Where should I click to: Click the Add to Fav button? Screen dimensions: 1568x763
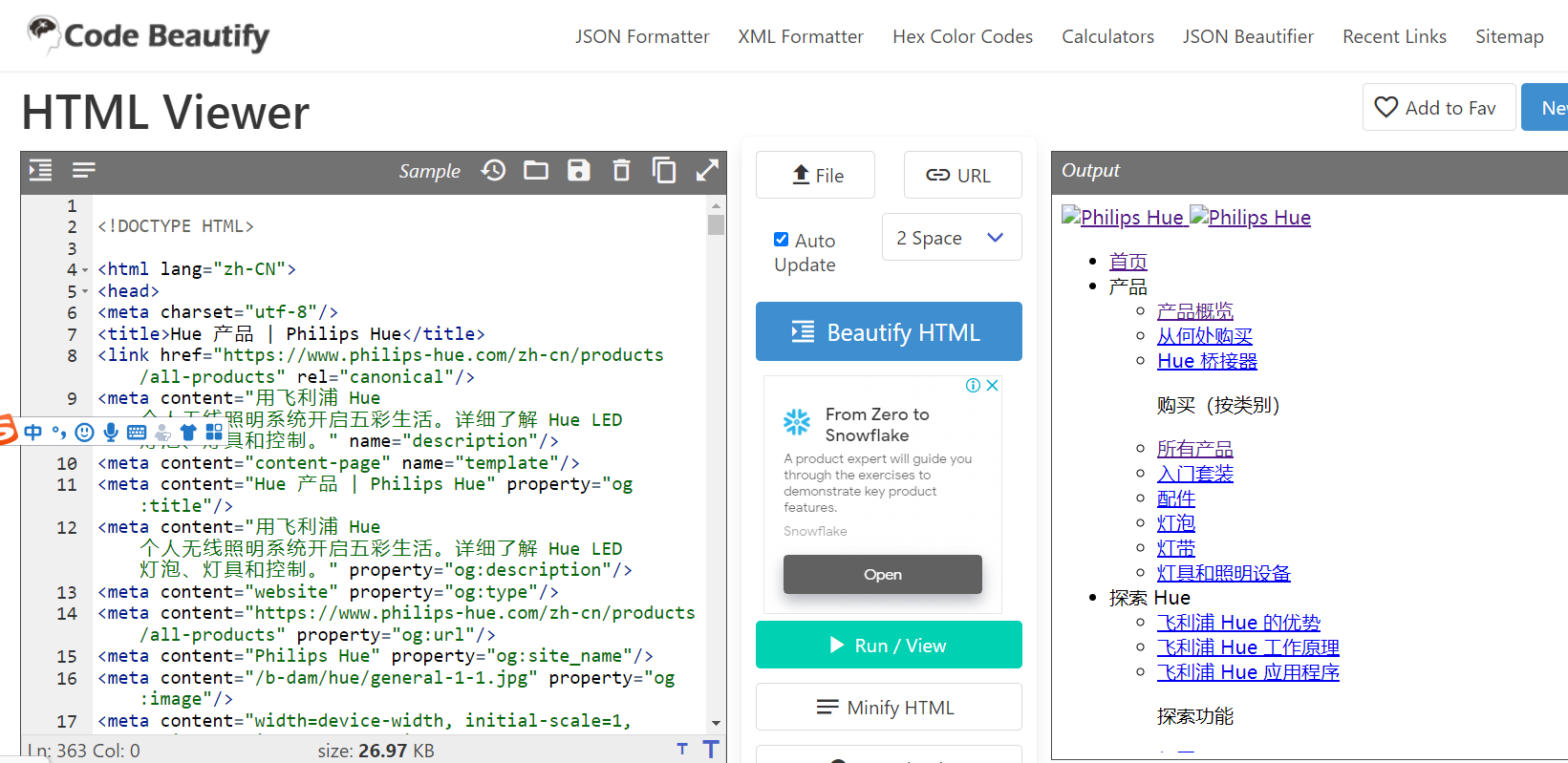coord(1439,107)
